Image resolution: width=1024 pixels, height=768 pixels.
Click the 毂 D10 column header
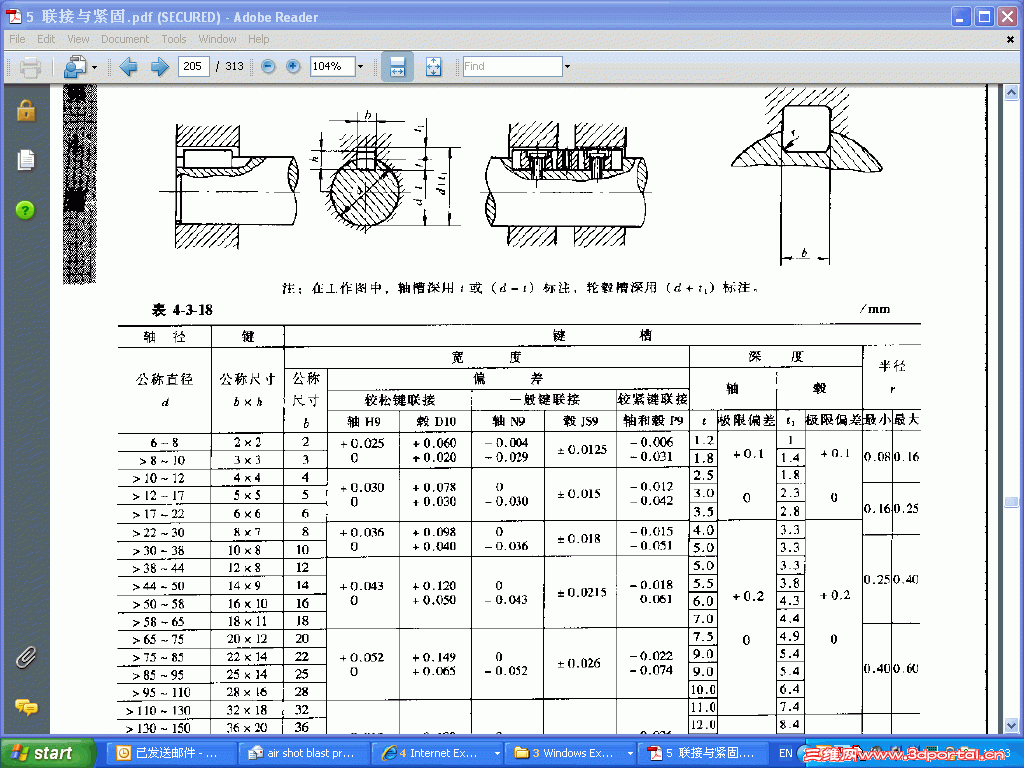(436, 421)
